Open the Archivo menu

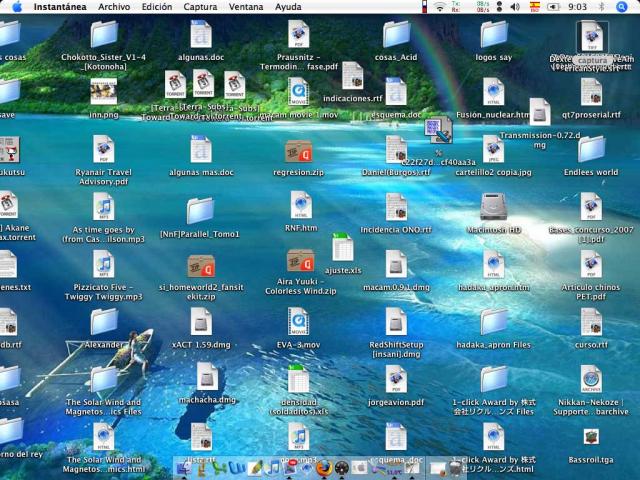click(x=114, y=7)
